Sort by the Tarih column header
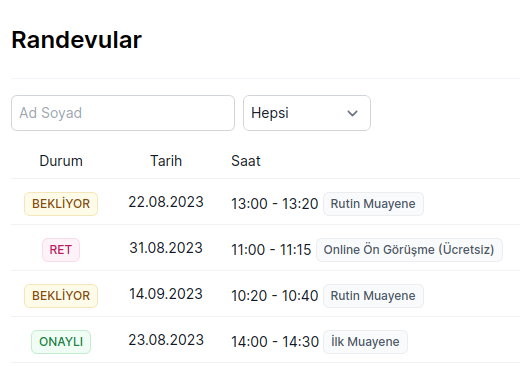 click(166, 161)
